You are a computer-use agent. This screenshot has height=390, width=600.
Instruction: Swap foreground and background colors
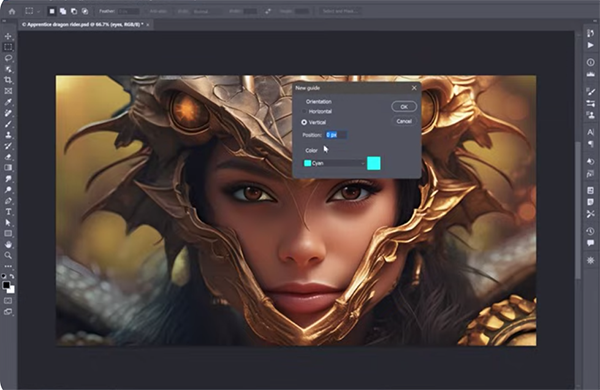point(12,276)
